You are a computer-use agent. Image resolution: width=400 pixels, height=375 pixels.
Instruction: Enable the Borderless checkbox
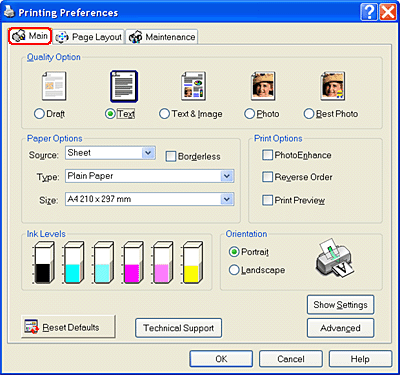point(171,156)
